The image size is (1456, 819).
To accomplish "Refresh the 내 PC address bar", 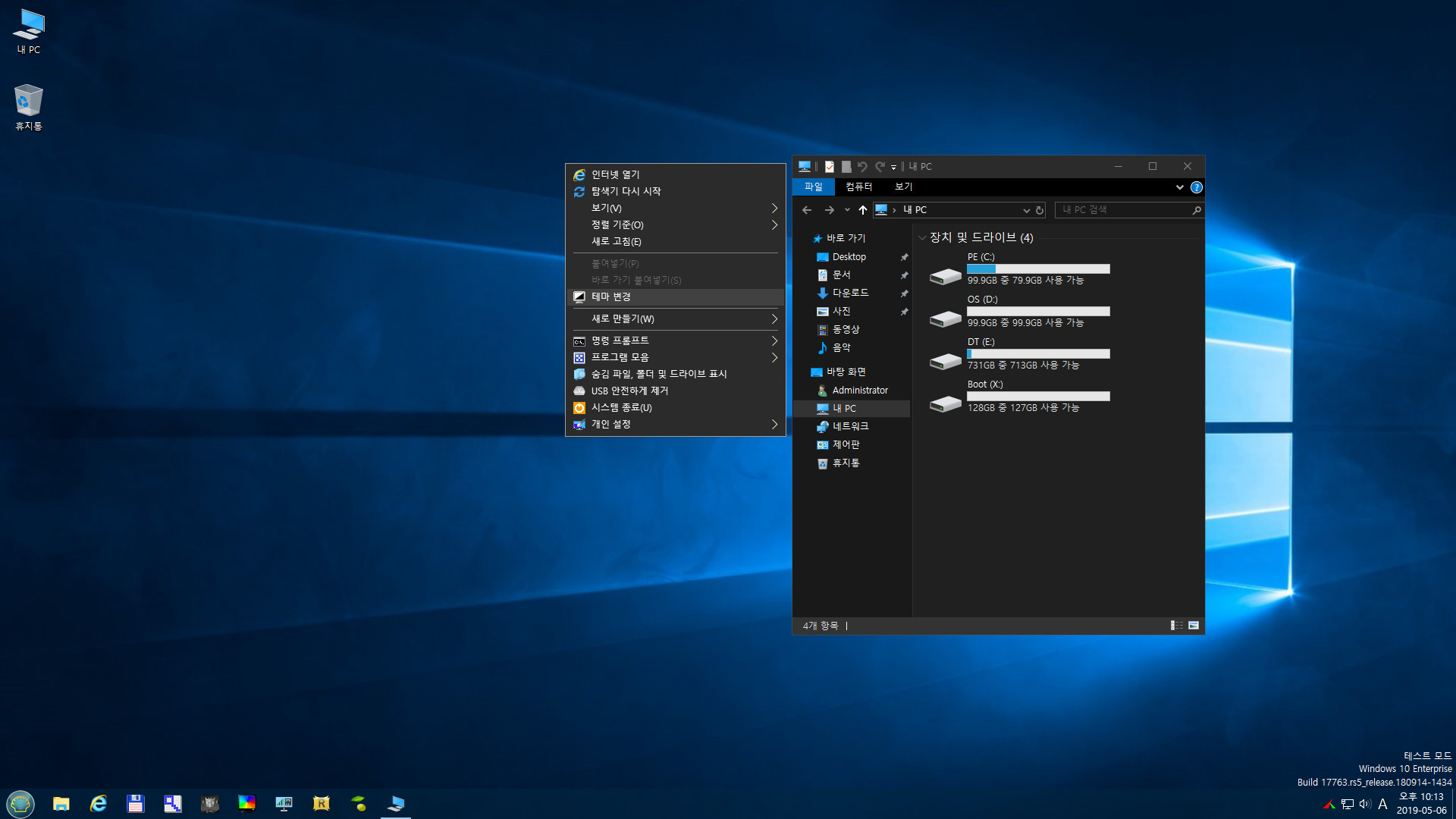I will pyautogui.click(x=1040, y=210).
